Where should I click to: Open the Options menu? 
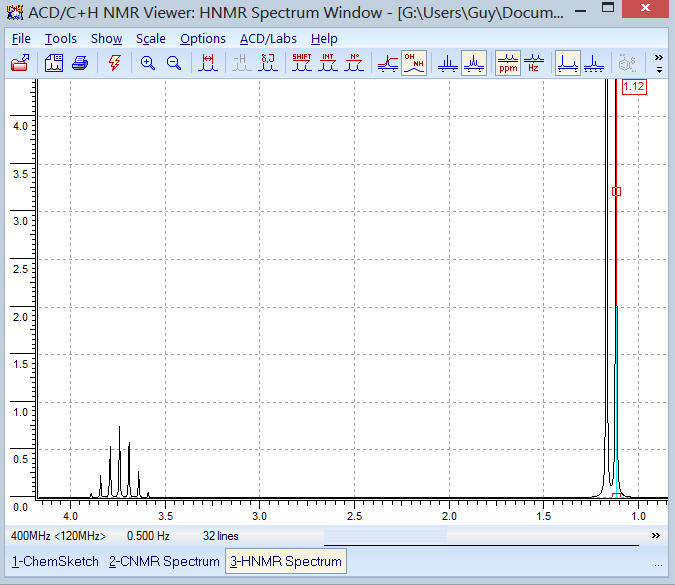tap(203, 39)
